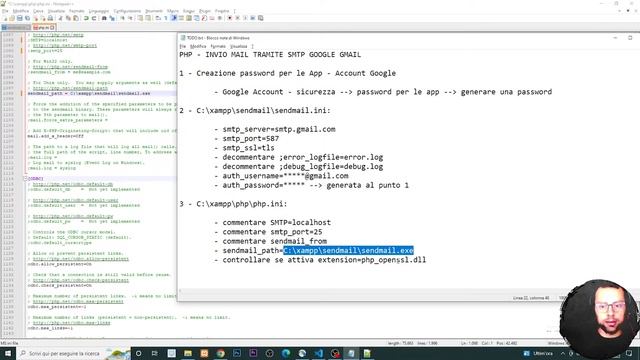The image size is (640, 360).
Task: Open Modifica menu in Blocco note window
Action: (198, 47)
